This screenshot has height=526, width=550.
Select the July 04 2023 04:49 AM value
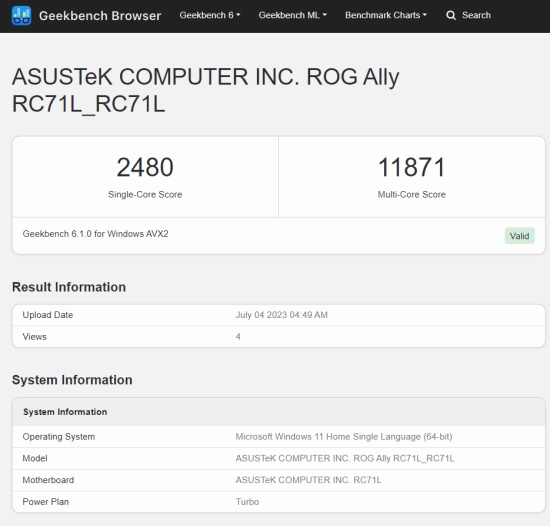click(x=282, y=315)
